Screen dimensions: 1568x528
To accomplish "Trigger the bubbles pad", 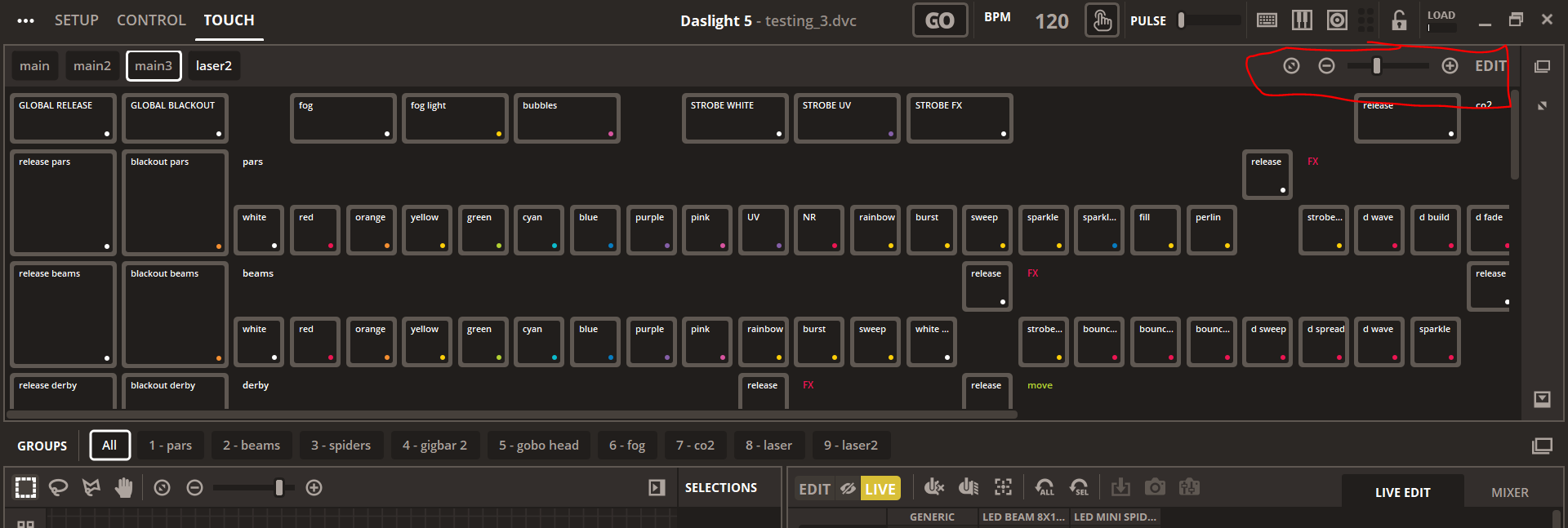I will 567,118.
